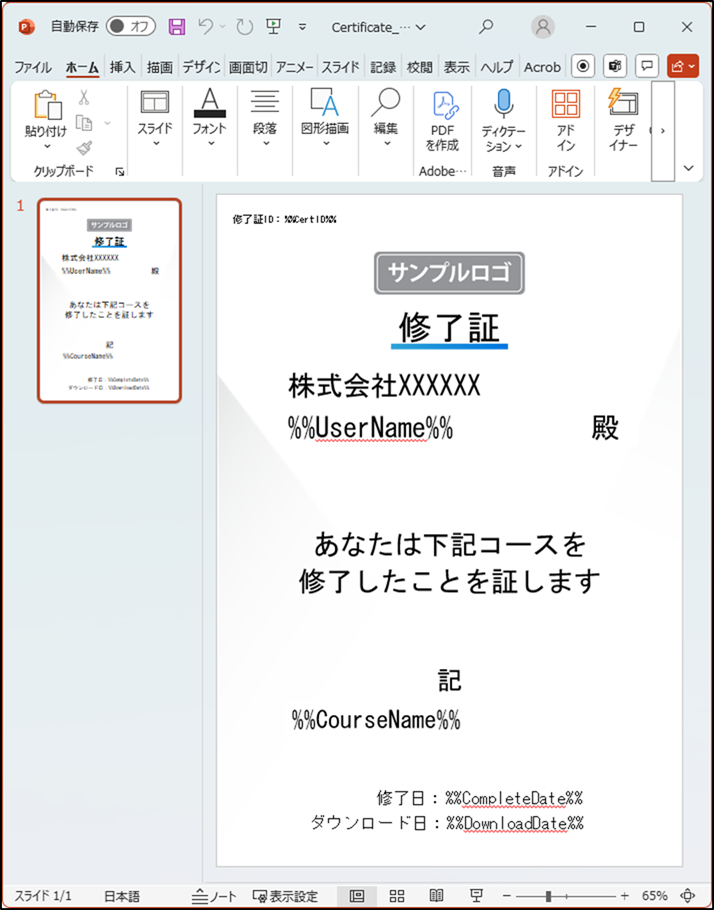714x910 pixels.
Task: Select the ホーム tab
Action: [x=82, y=67]
